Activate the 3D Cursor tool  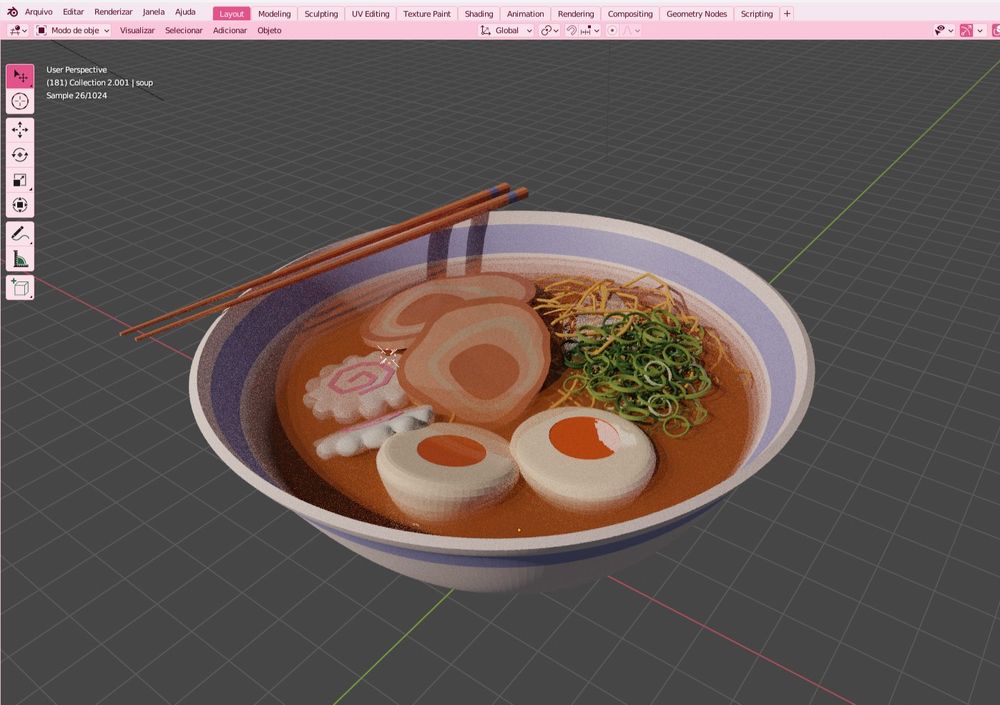tap(20, 101)
